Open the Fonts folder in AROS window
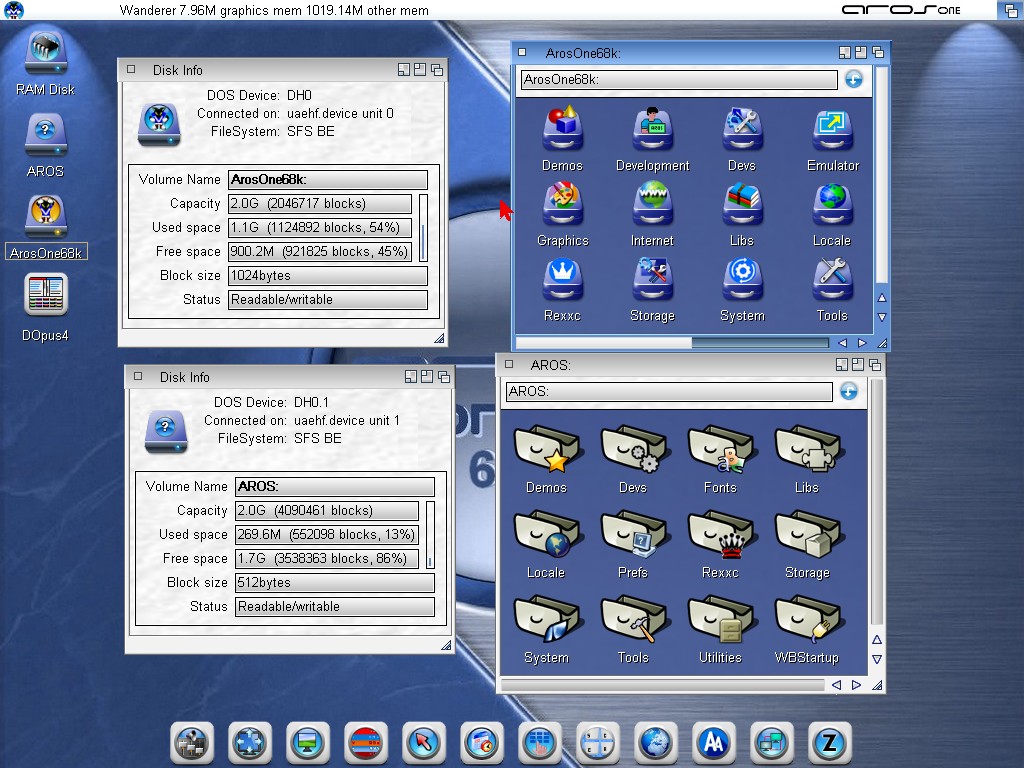1024x768 pixels. [719, 450]
